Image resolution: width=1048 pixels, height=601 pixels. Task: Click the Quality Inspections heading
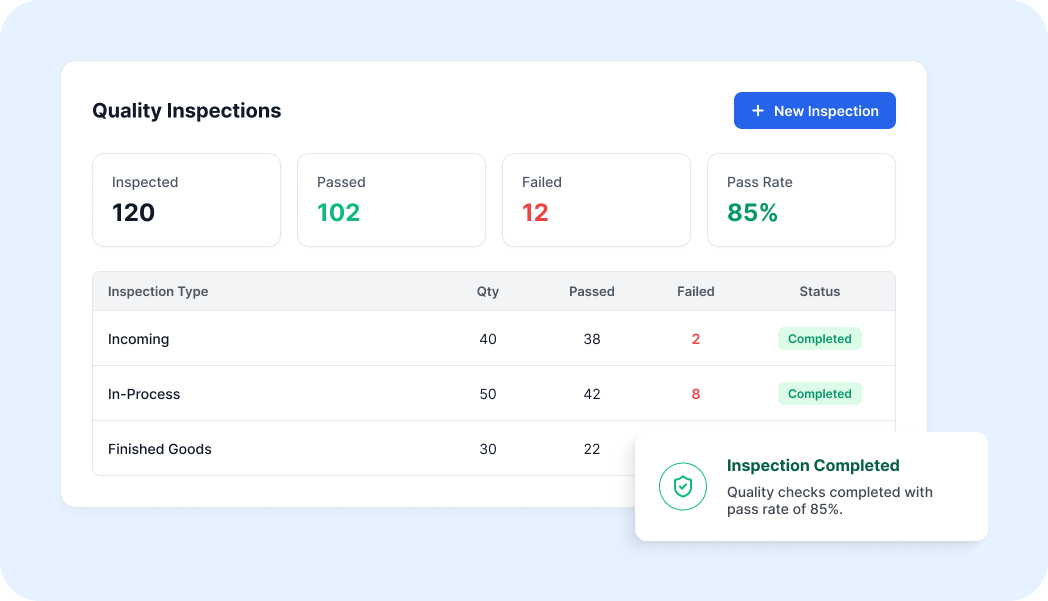[186, 111]
